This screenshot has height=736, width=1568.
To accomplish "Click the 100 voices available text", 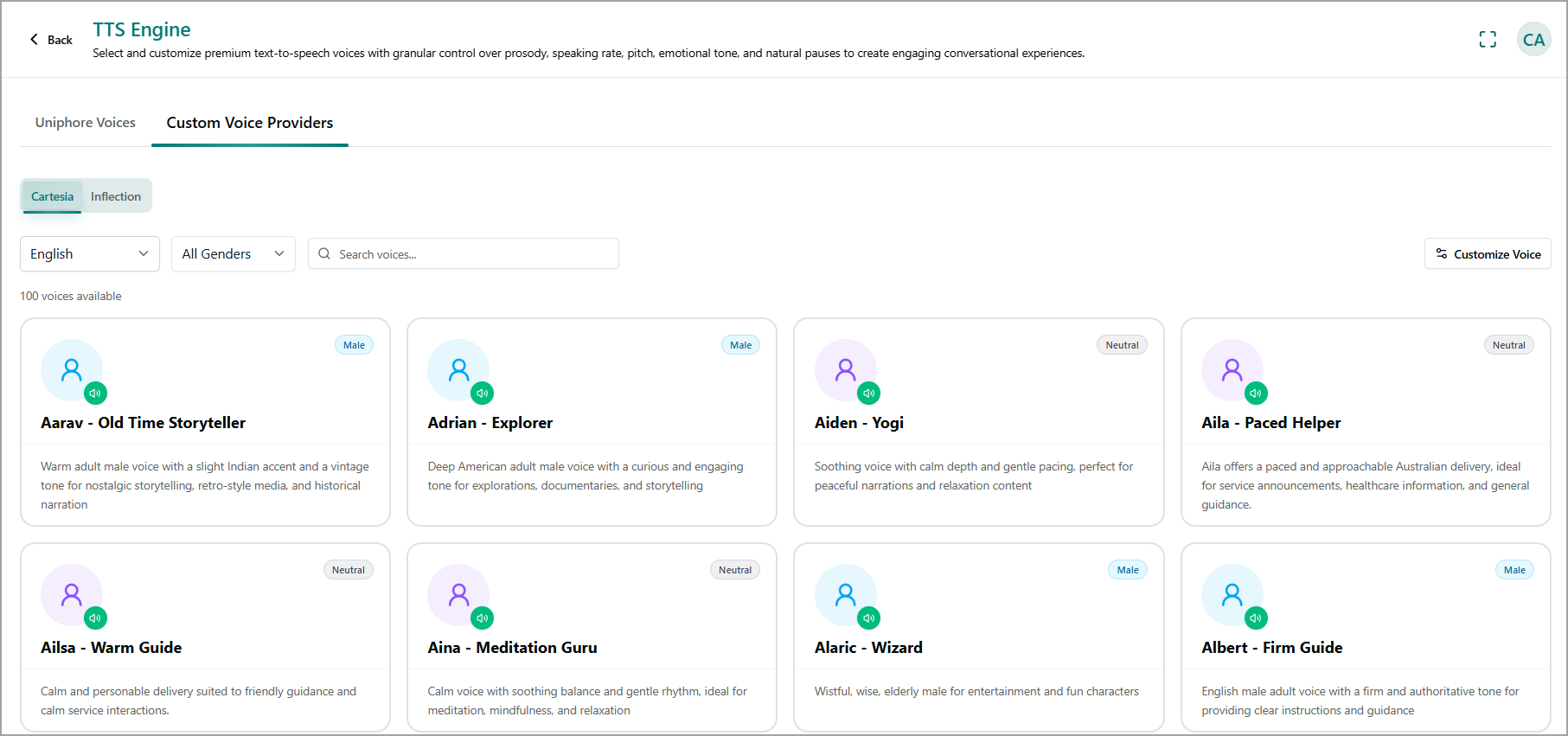I will click(x=71, y=296).
